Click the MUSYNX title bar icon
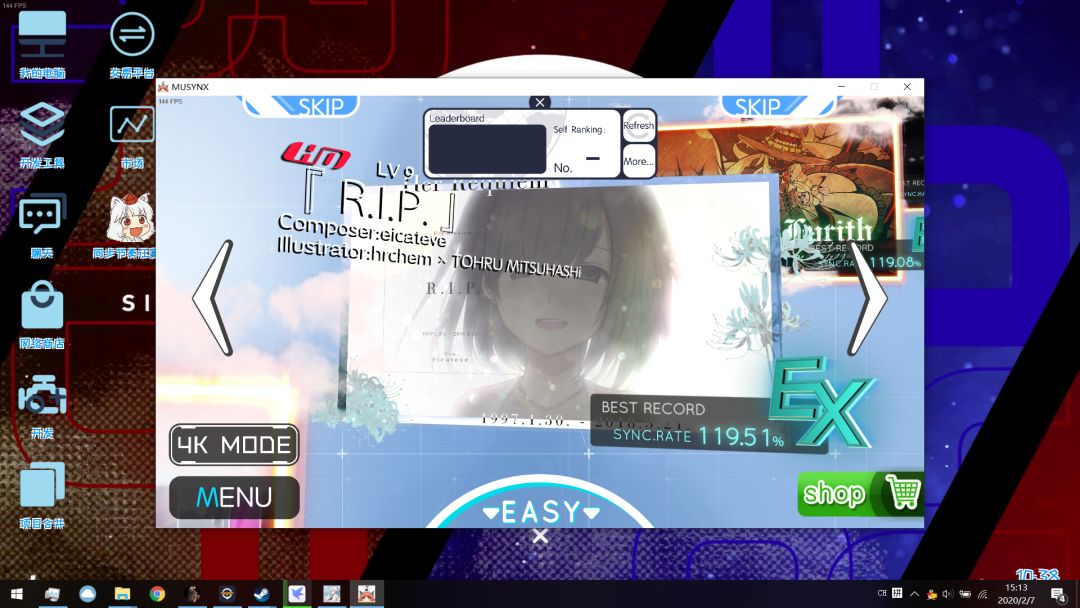Viewport: 1080px width, 608px height. 163,87
